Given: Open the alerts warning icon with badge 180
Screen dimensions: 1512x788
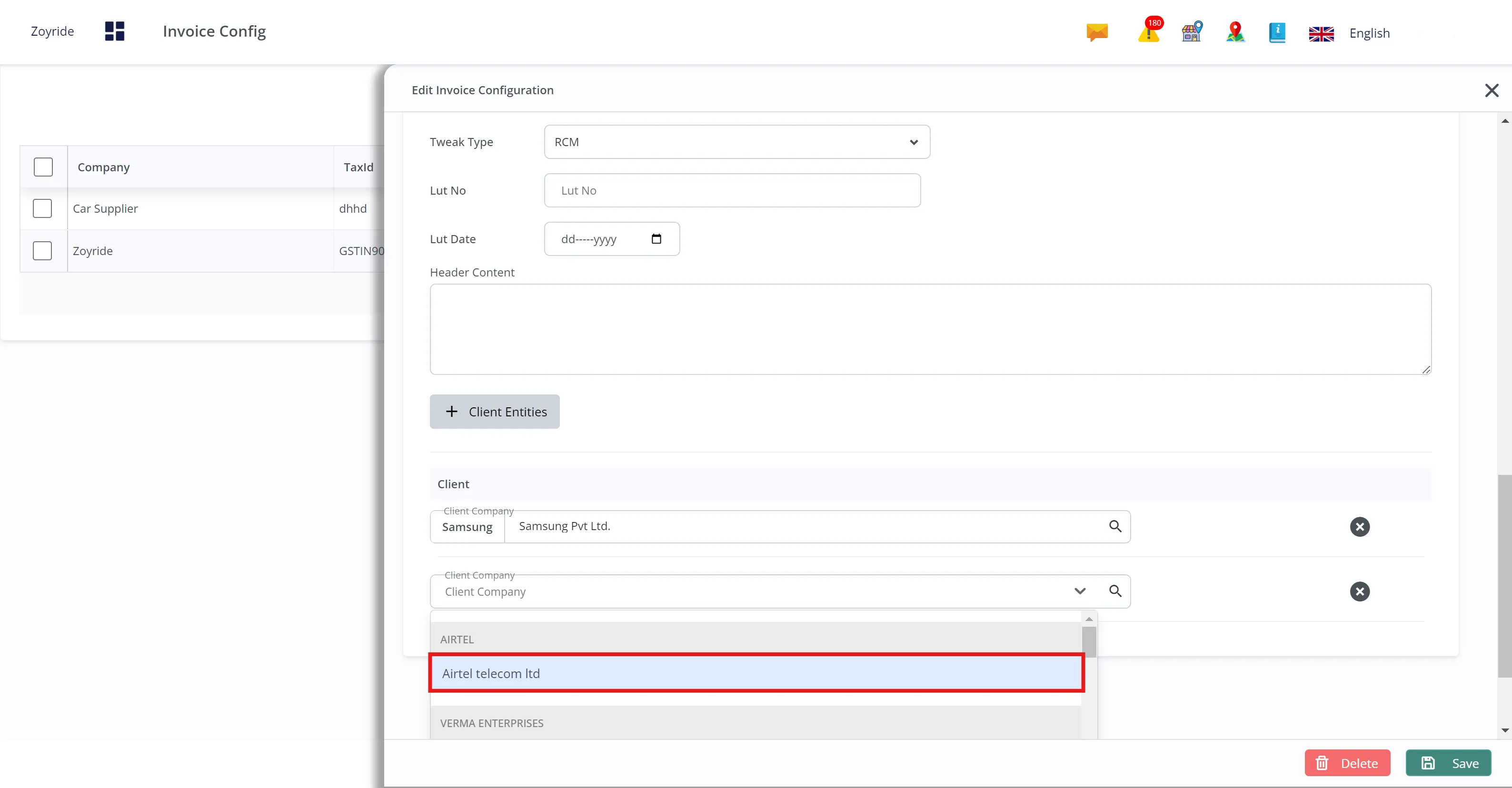Looking at the screenshot, I should tap(1149, 30).
